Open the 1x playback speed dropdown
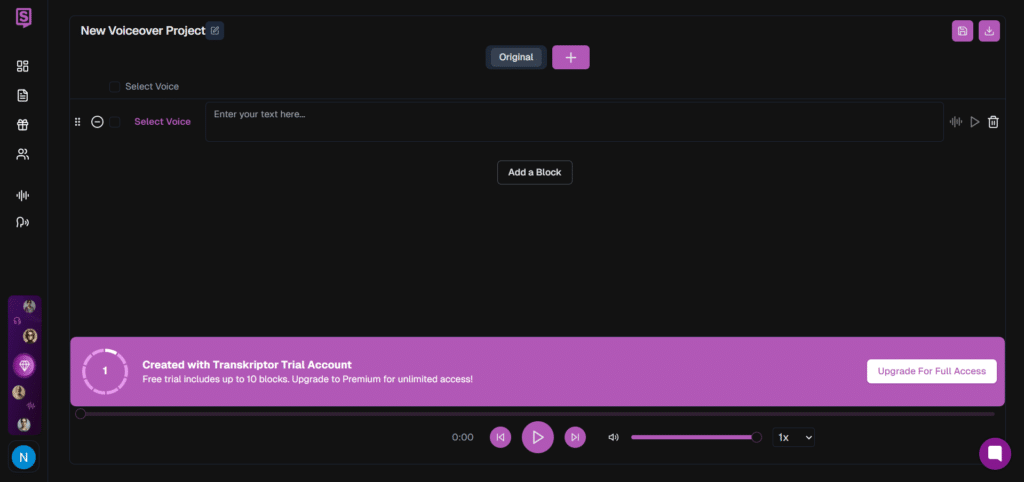 coord(793,438)
